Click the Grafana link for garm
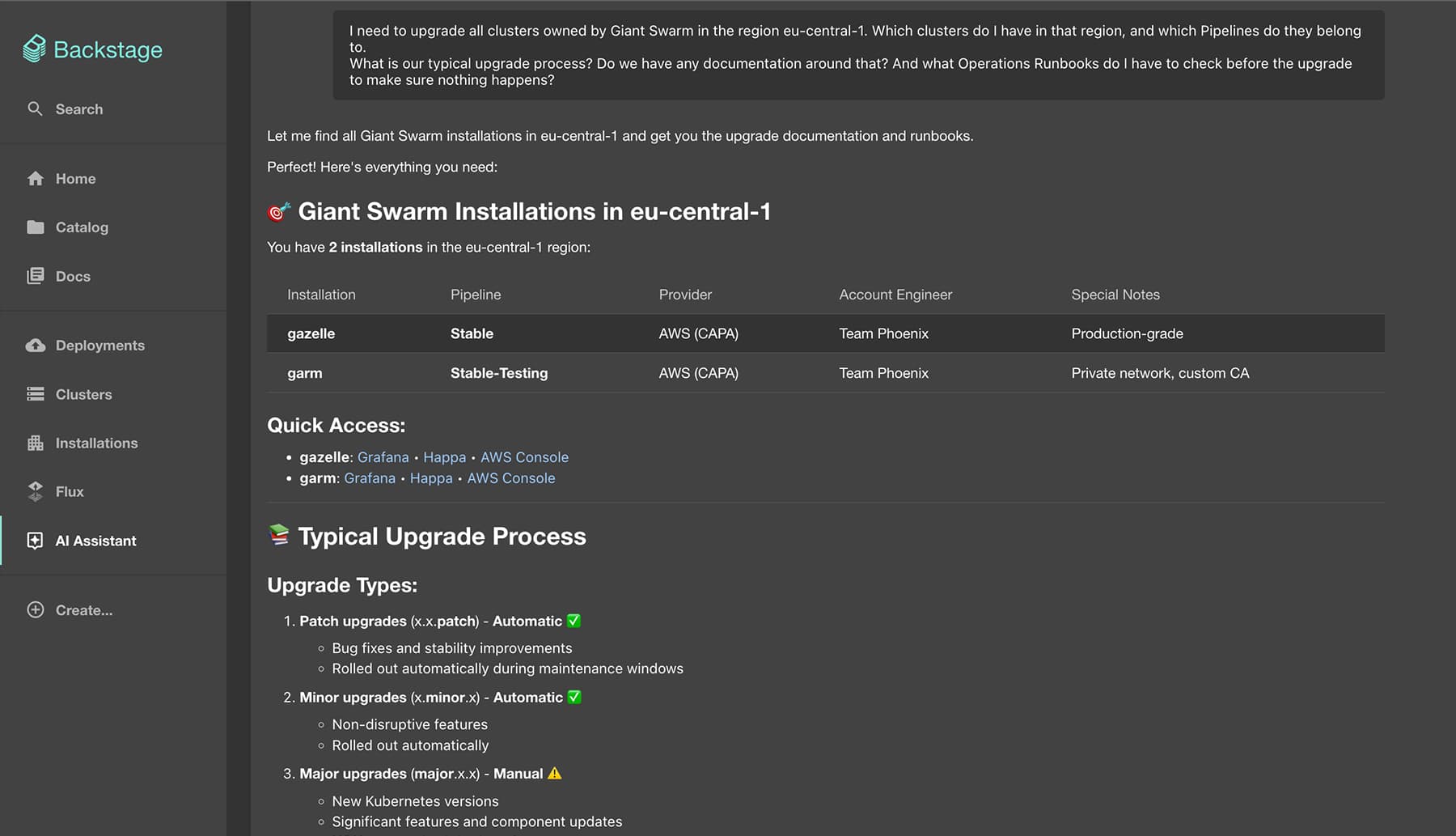 [x=370, y=477]
